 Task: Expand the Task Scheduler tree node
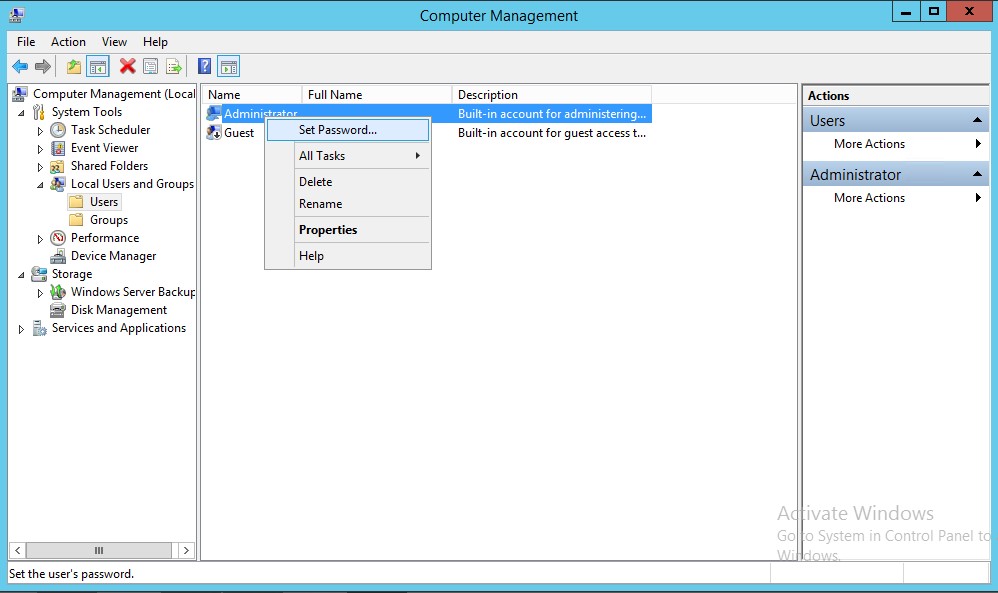coord(40,131)
